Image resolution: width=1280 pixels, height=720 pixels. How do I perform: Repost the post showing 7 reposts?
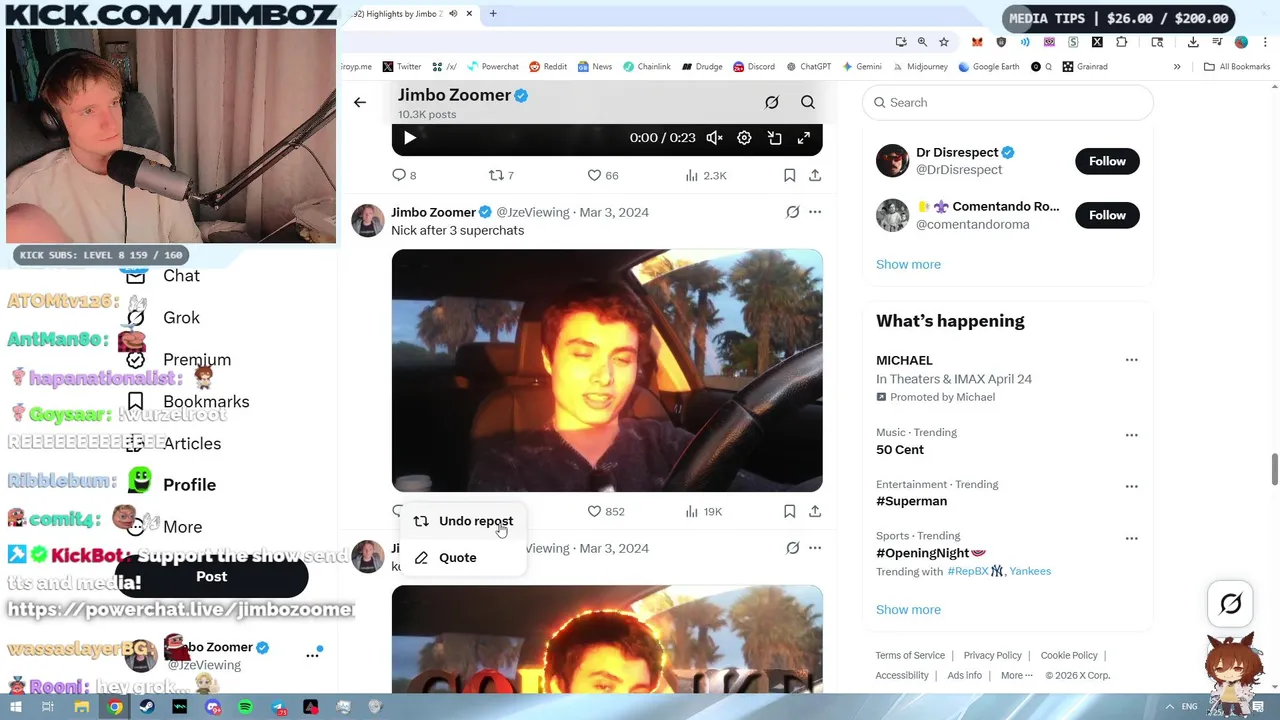(501, 175)
